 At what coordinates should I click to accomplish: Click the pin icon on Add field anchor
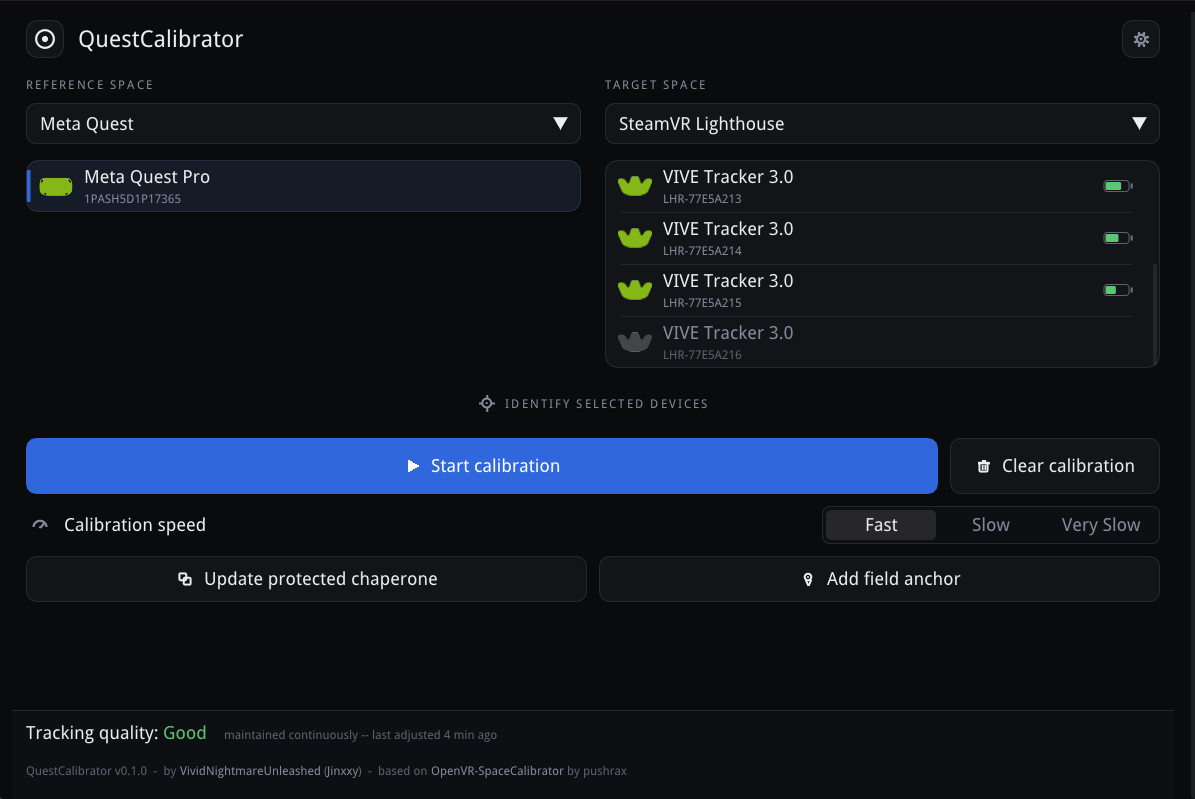808,579
